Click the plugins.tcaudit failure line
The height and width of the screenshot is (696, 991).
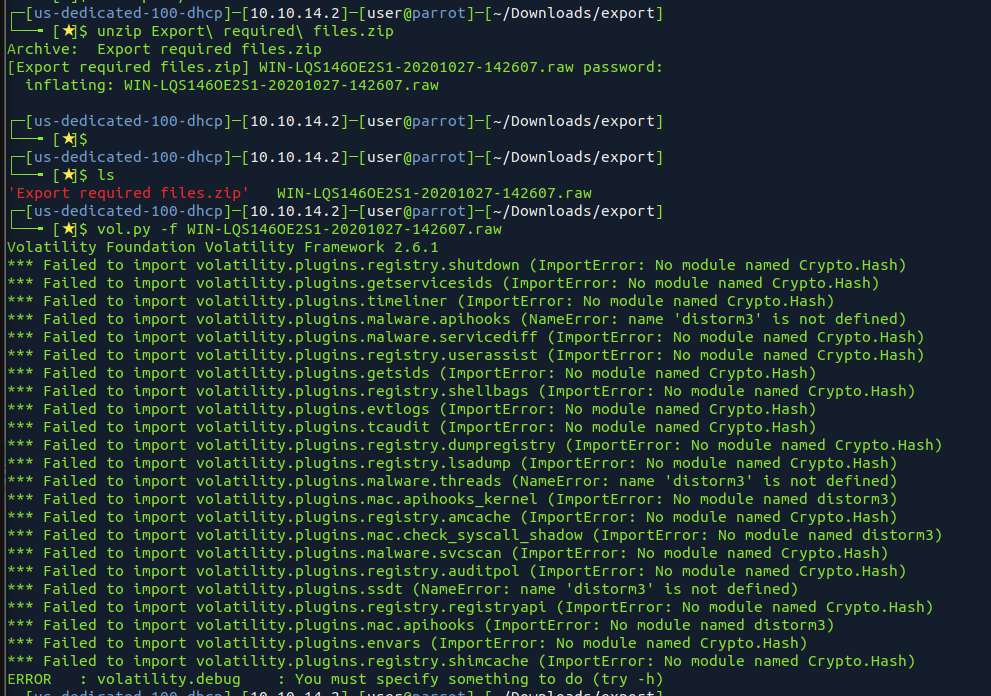click(411, 427)
